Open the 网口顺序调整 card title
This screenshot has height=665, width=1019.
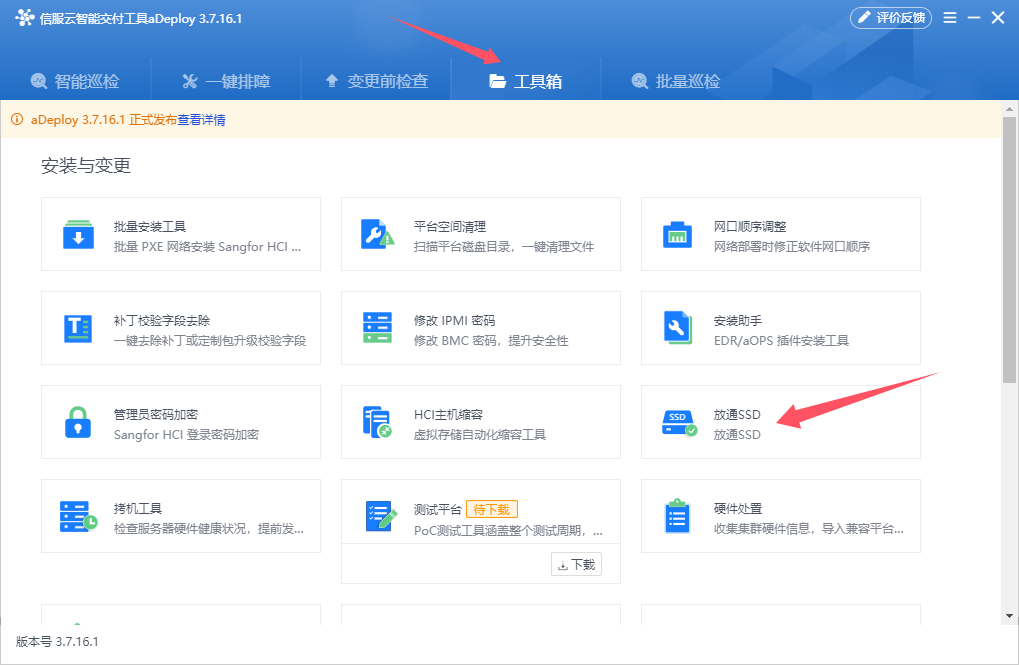coord(750,227)
